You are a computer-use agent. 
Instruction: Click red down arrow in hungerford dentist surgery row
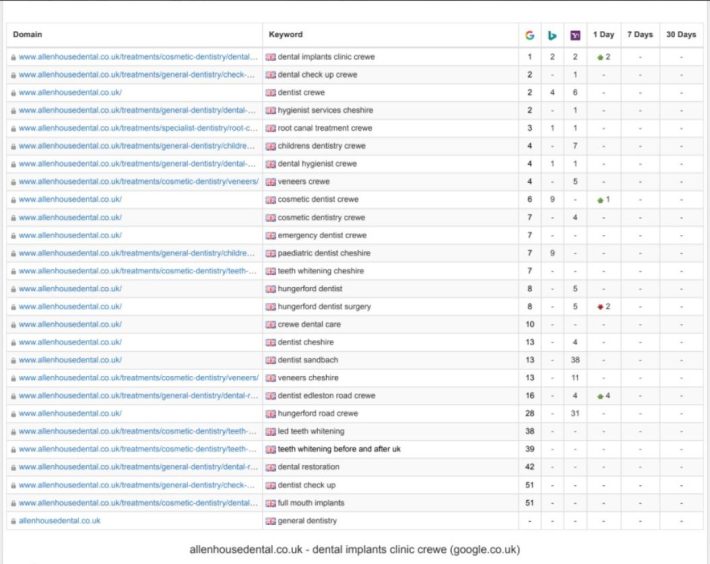click(600, 306)
